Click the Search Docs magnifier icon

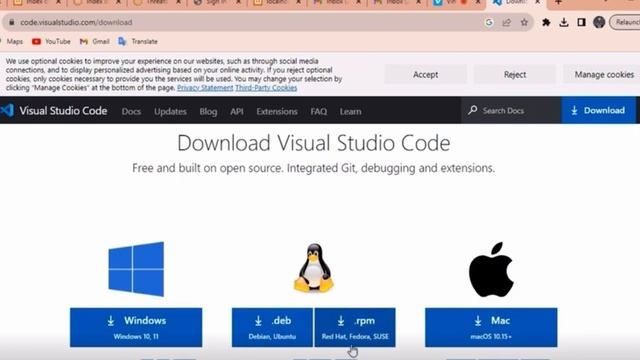tap(473, 110)
